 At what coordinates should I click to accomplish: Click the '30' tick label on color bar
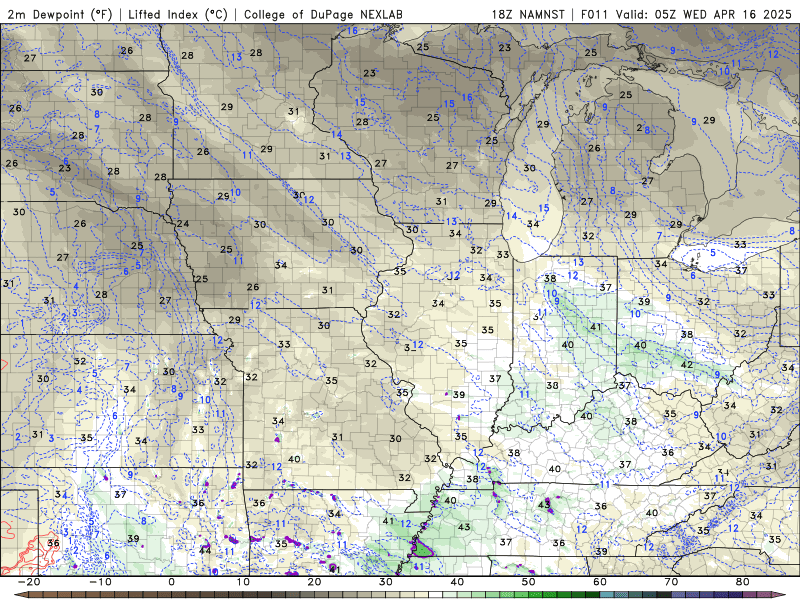pyautogui.click(x=386, y=582)
